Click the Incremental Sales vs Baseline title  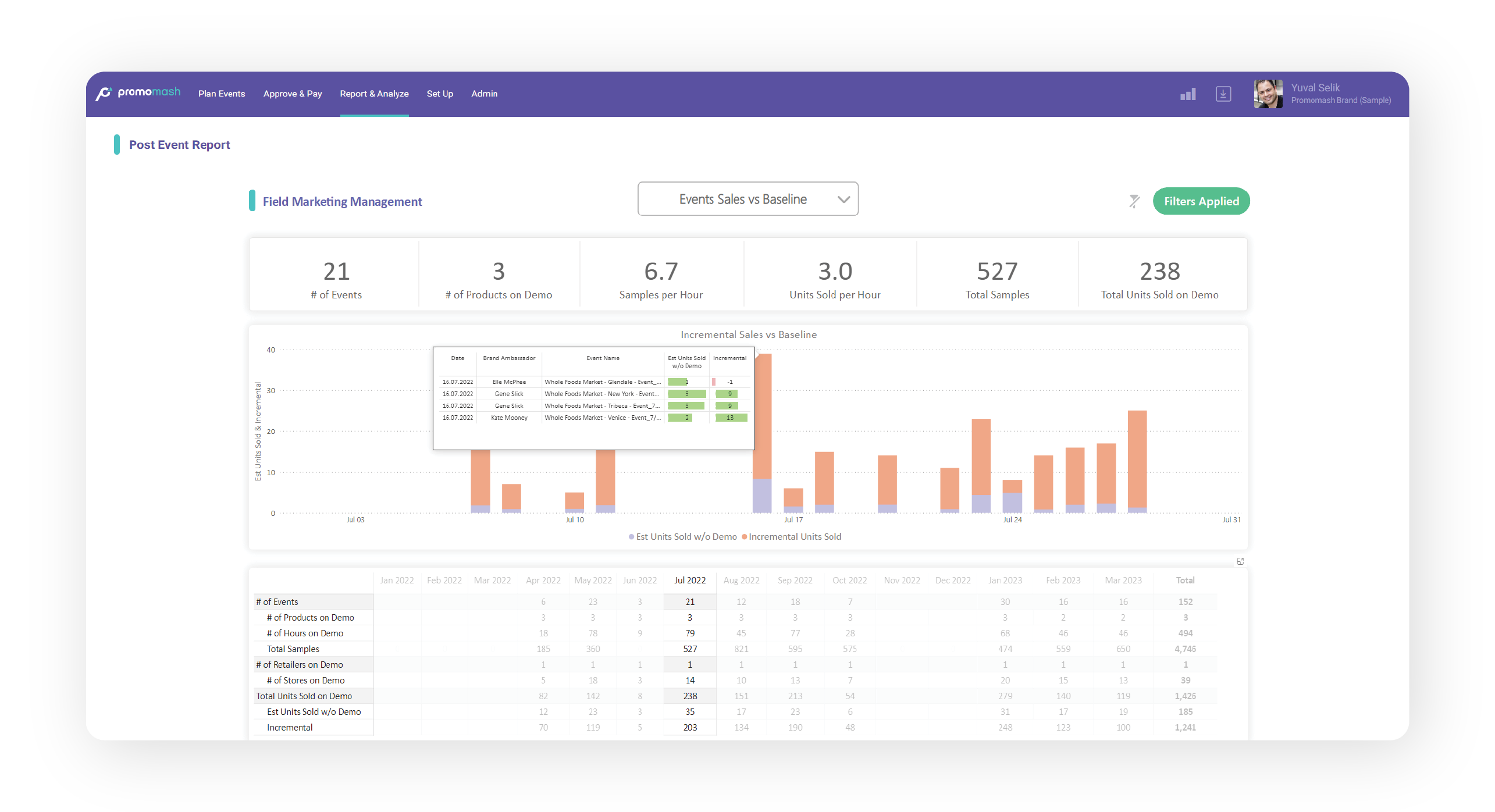point(749,334)
